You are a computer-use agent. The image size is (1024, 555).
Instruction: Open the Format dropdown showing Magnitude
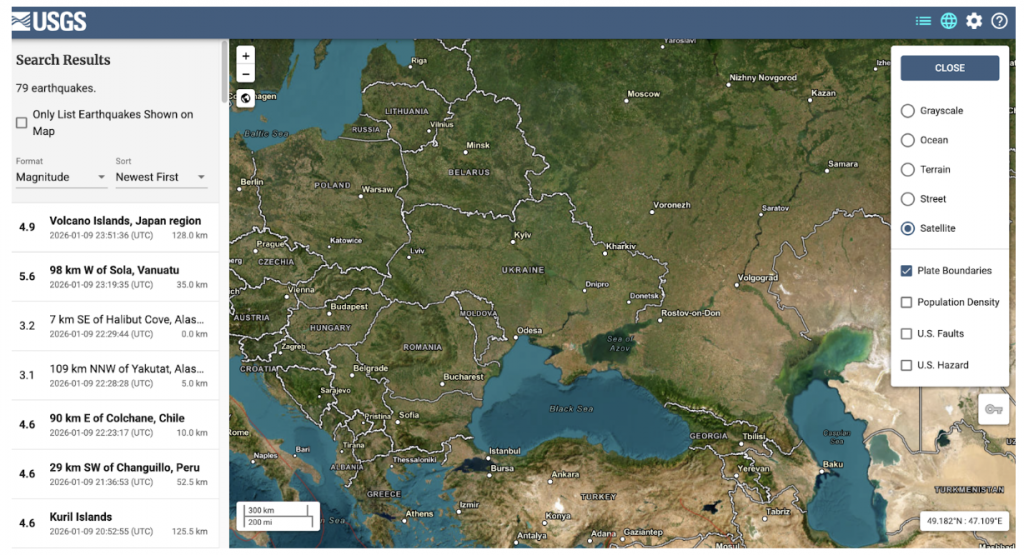tap(61, 177)
